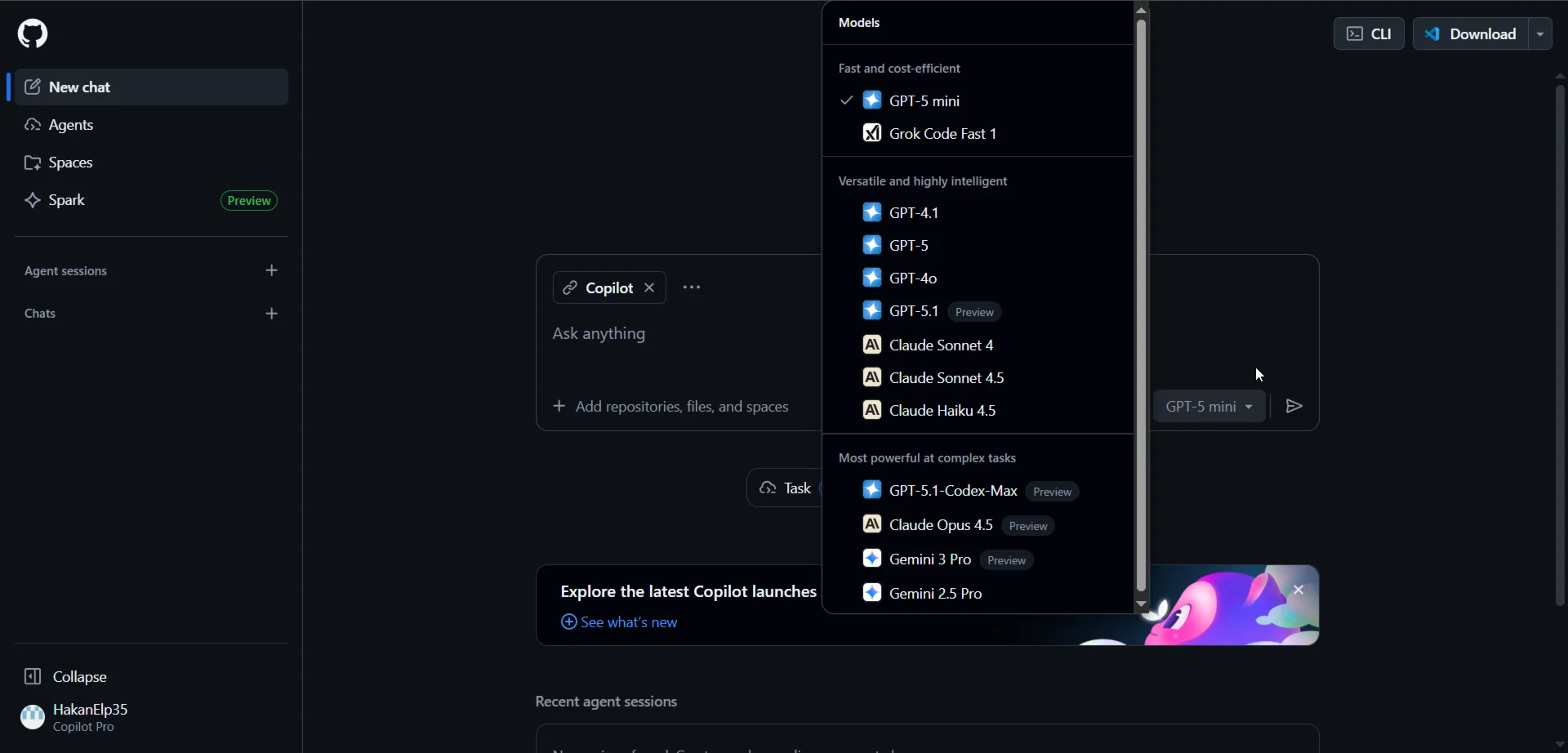Remove the Copilot attachment chip

pos(650,287)
